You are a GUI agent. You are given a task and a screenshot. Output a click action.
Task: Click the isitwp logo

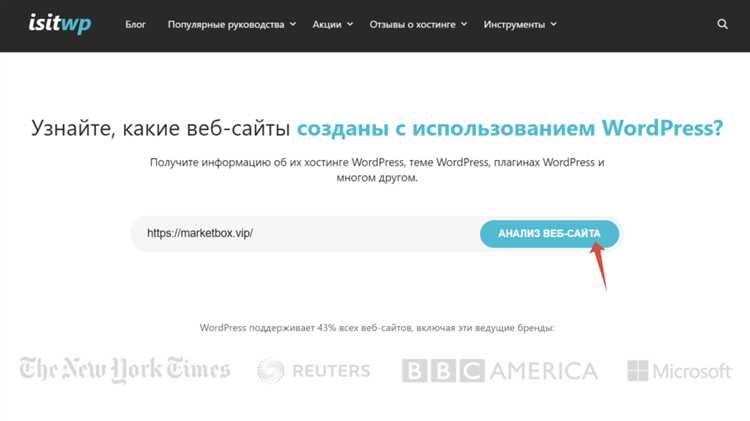pos(60,23)
